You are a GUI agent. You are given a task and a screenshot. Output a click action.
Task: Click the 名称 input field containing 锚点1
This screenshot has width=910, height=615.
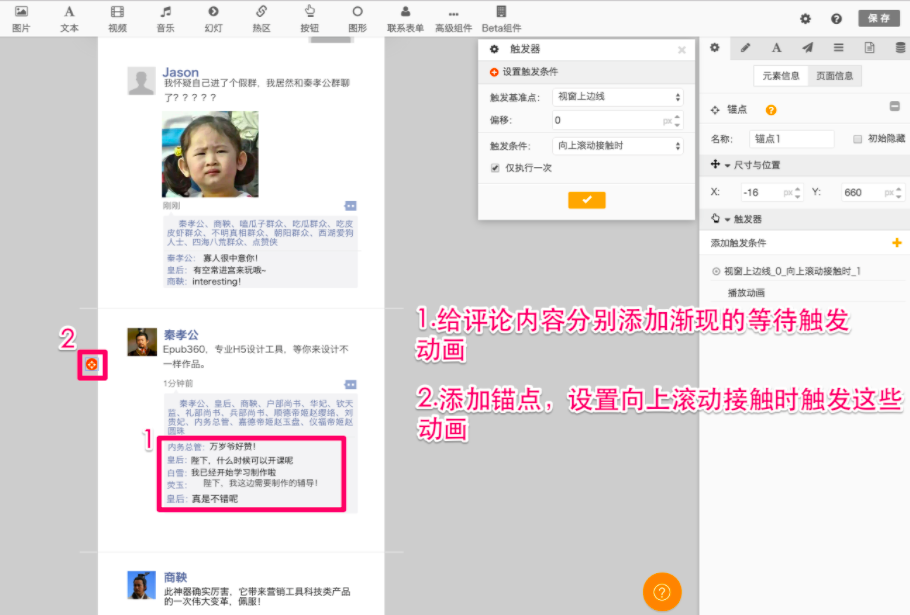point(791,139)
